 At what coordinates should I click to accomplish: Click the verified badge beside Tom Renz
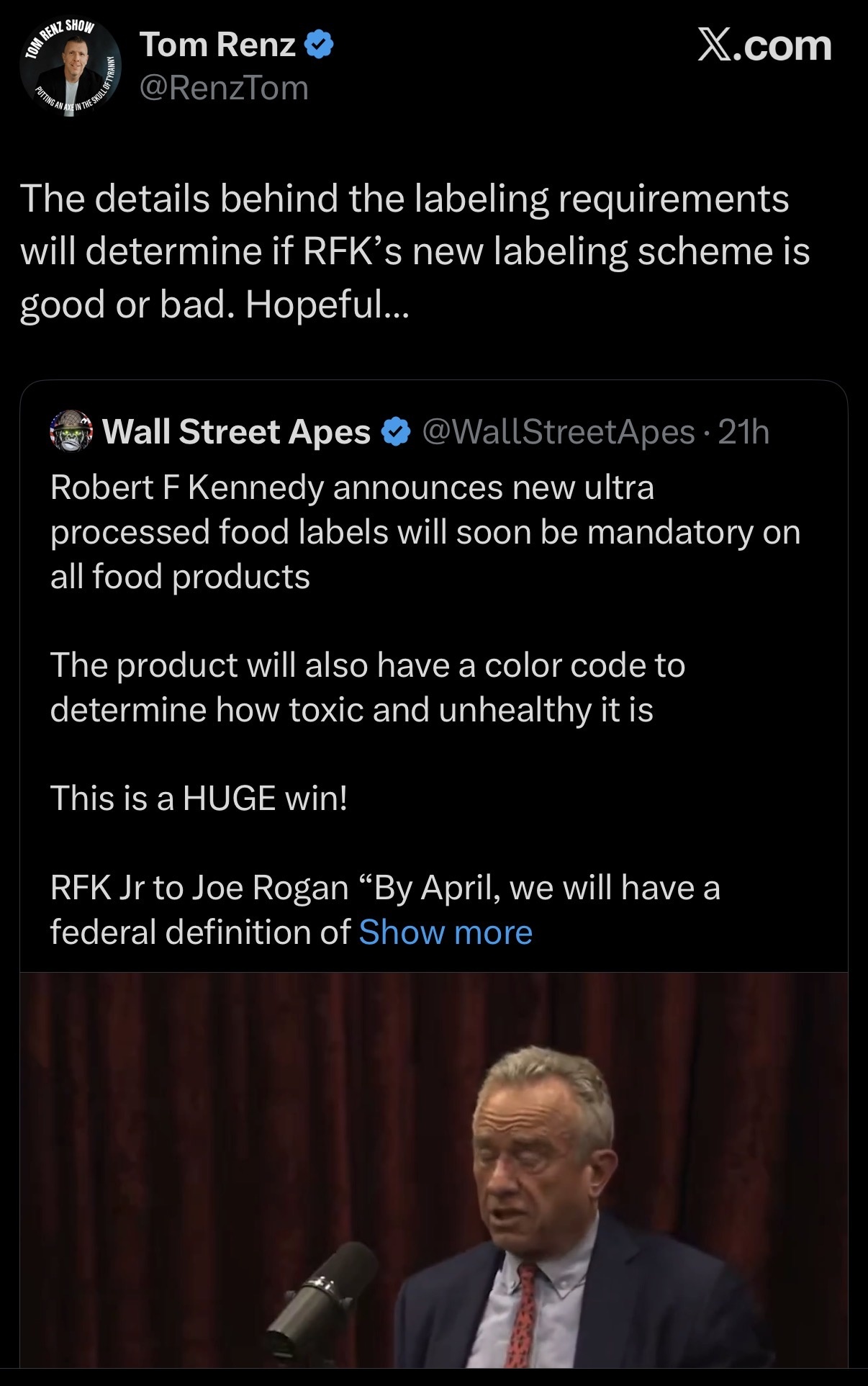(319, 45)
